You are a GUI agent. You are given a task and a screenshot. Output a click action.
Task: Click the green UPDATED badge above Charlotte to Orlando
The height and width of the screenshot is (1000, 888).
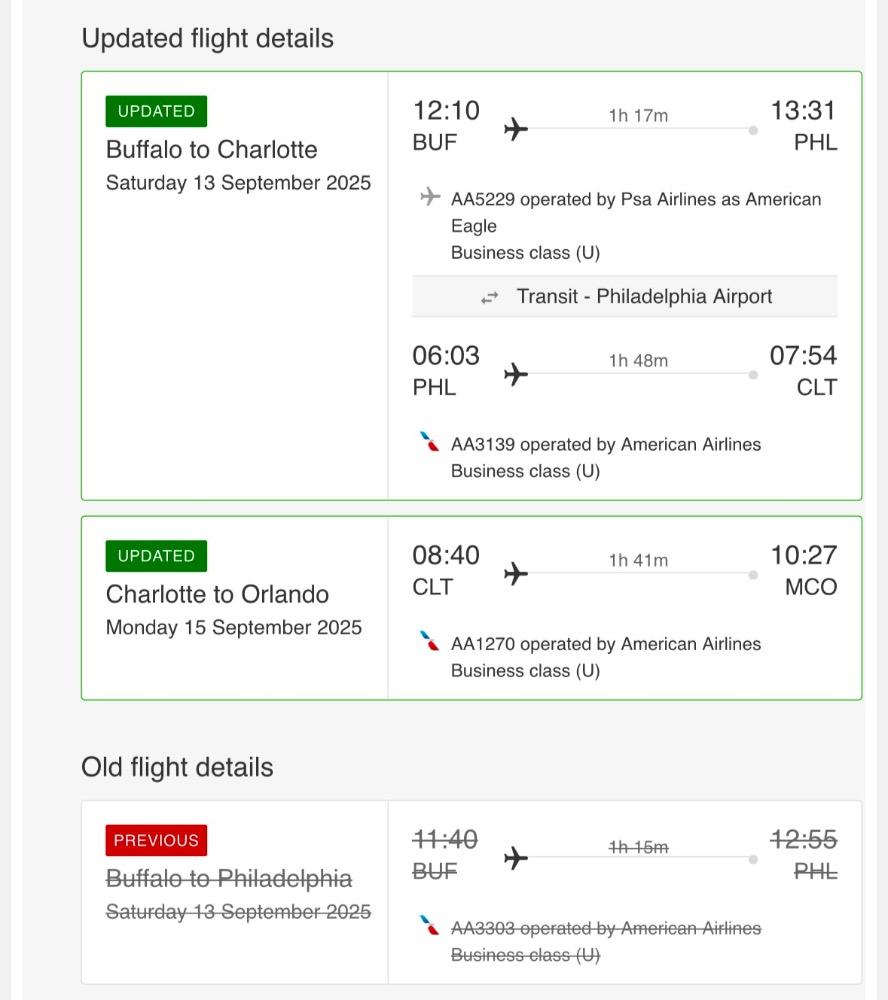pos(156,556)
